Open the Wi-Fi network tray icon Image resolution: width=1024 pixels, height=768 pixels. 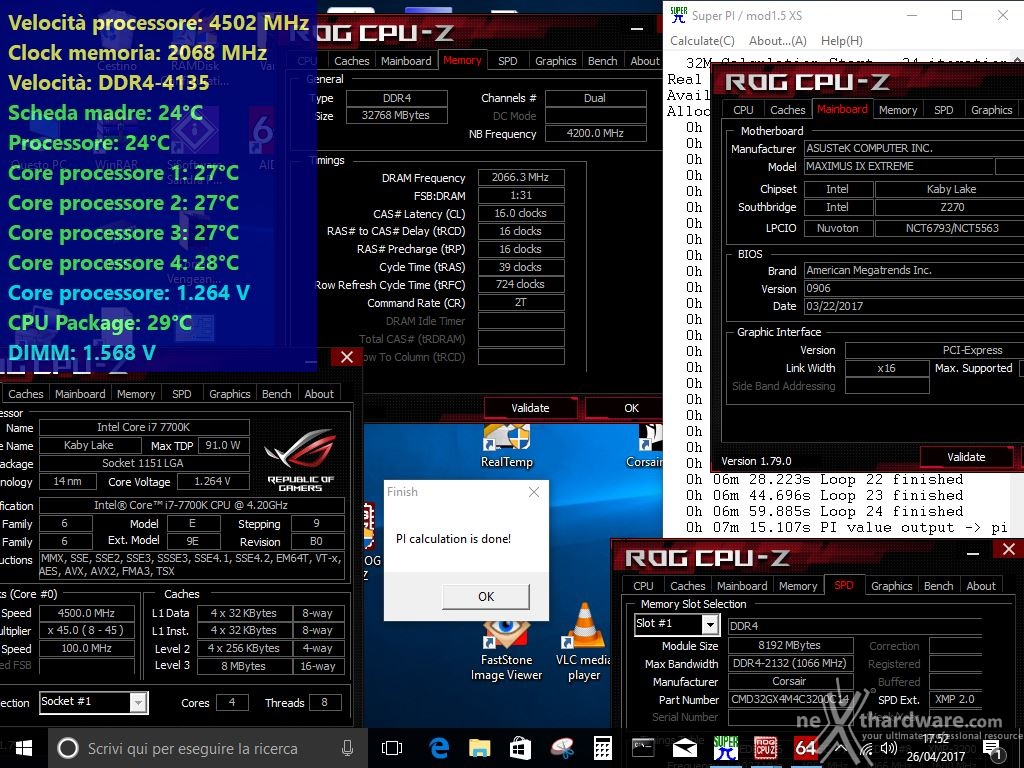pos(867,750)
